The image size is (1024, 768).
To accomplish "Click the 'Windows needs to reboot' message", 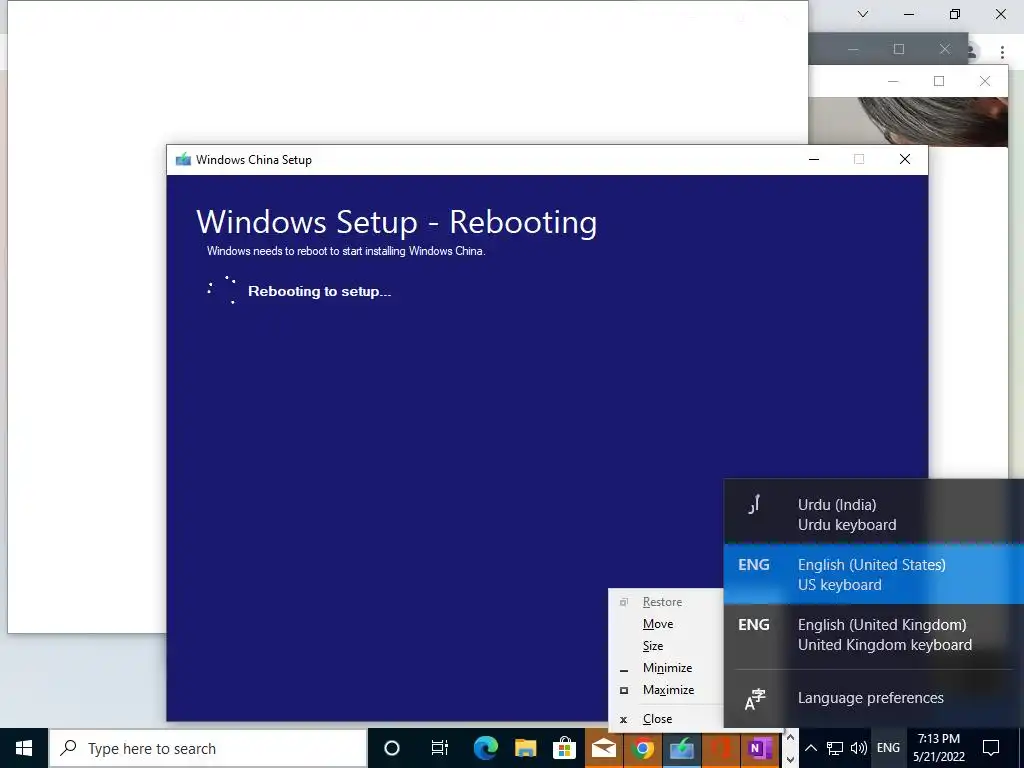I will pyautogui.click(x=346, y=251).
